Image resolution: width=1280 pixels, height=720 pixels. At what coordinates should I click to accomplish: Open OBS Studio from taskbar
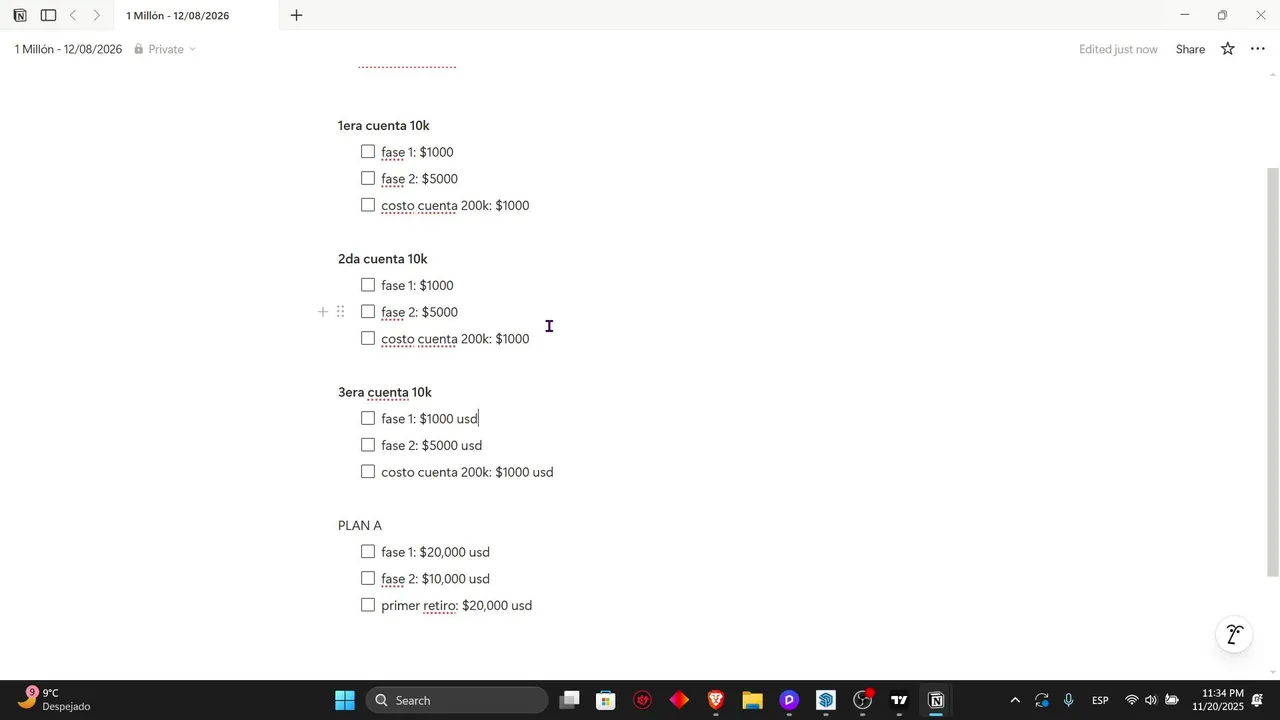click(863, 700)
